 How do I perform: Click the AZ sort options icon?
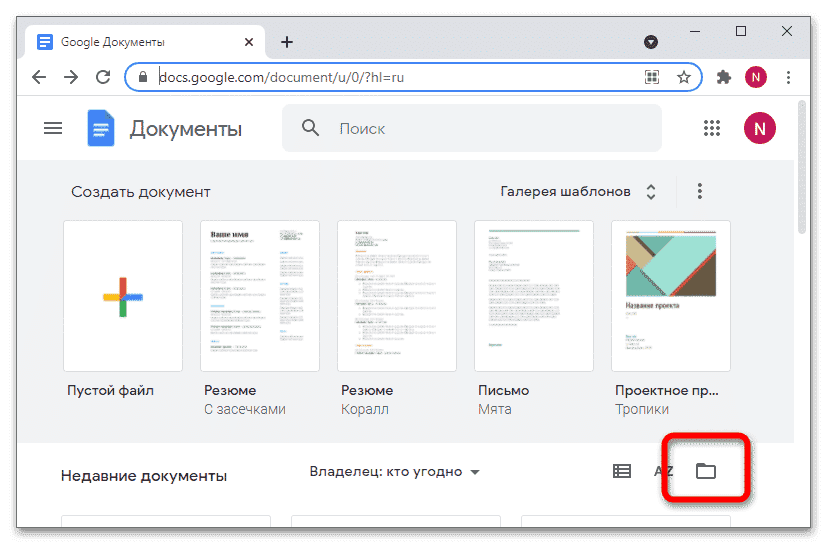tap(663, 471)
